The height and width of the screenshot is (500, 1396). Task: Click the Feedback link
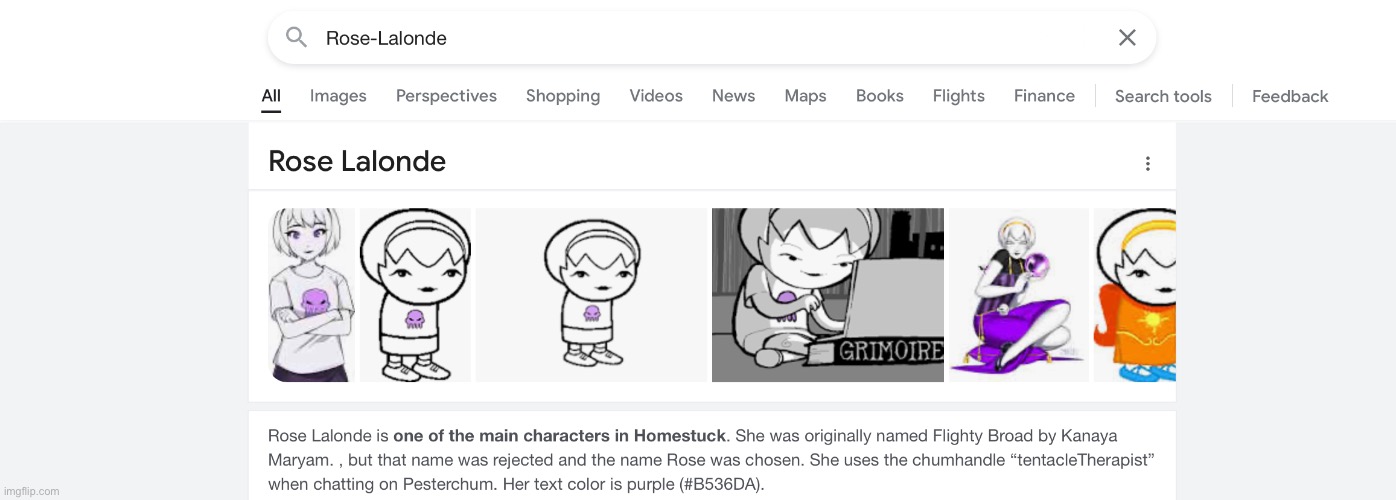[1290, 97]
